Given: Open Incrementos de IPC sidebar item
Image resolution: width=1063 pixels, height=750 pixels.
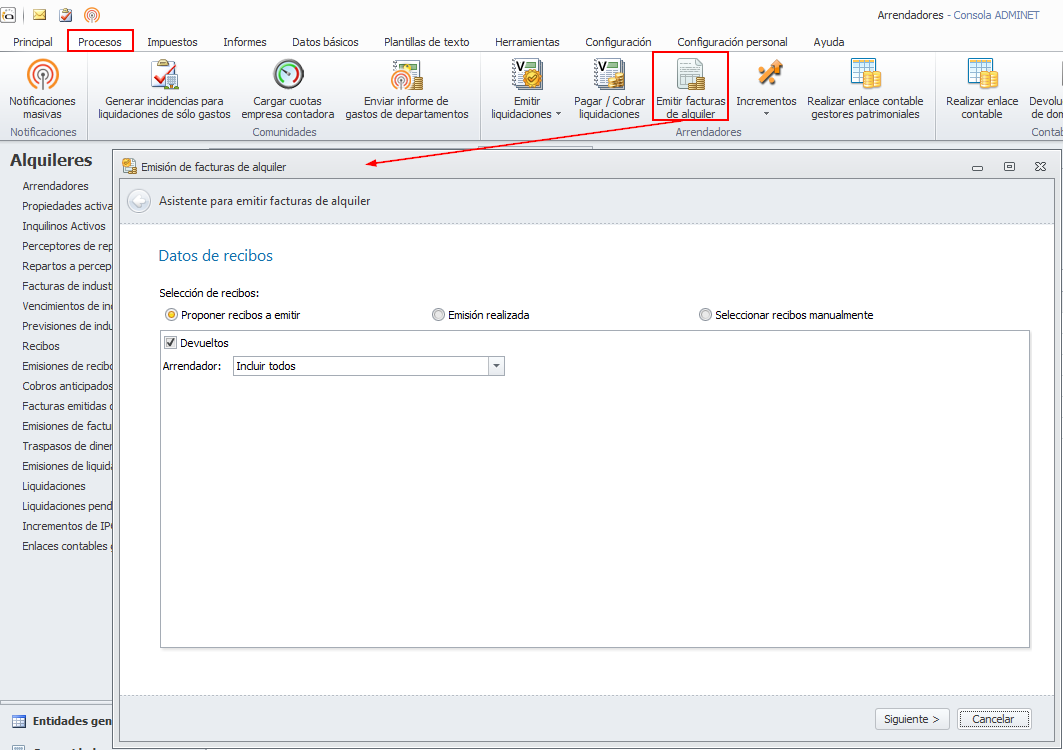Looking at the screenshot, I should [x=67, y=526].
